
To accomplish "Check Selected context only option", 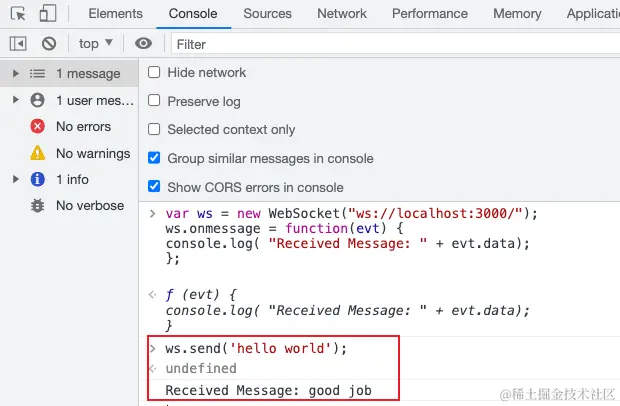I will (154, 129).
